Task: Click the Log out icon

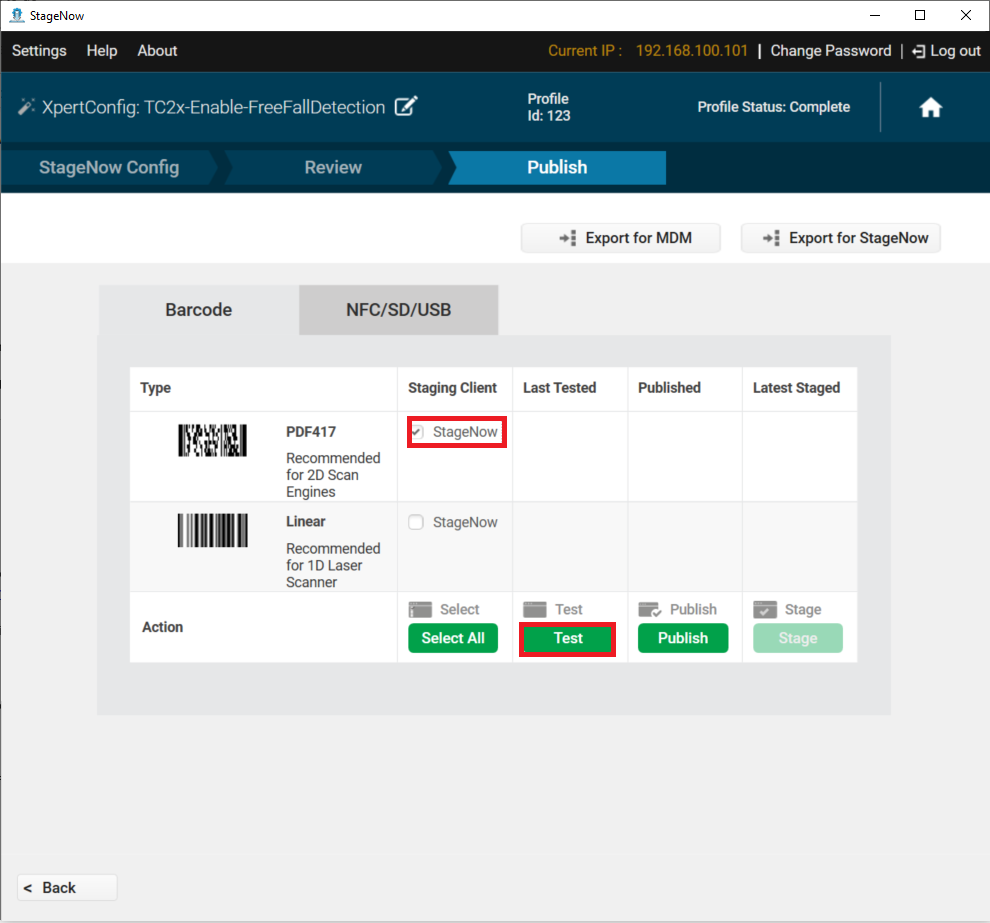Action: [919, 52]
